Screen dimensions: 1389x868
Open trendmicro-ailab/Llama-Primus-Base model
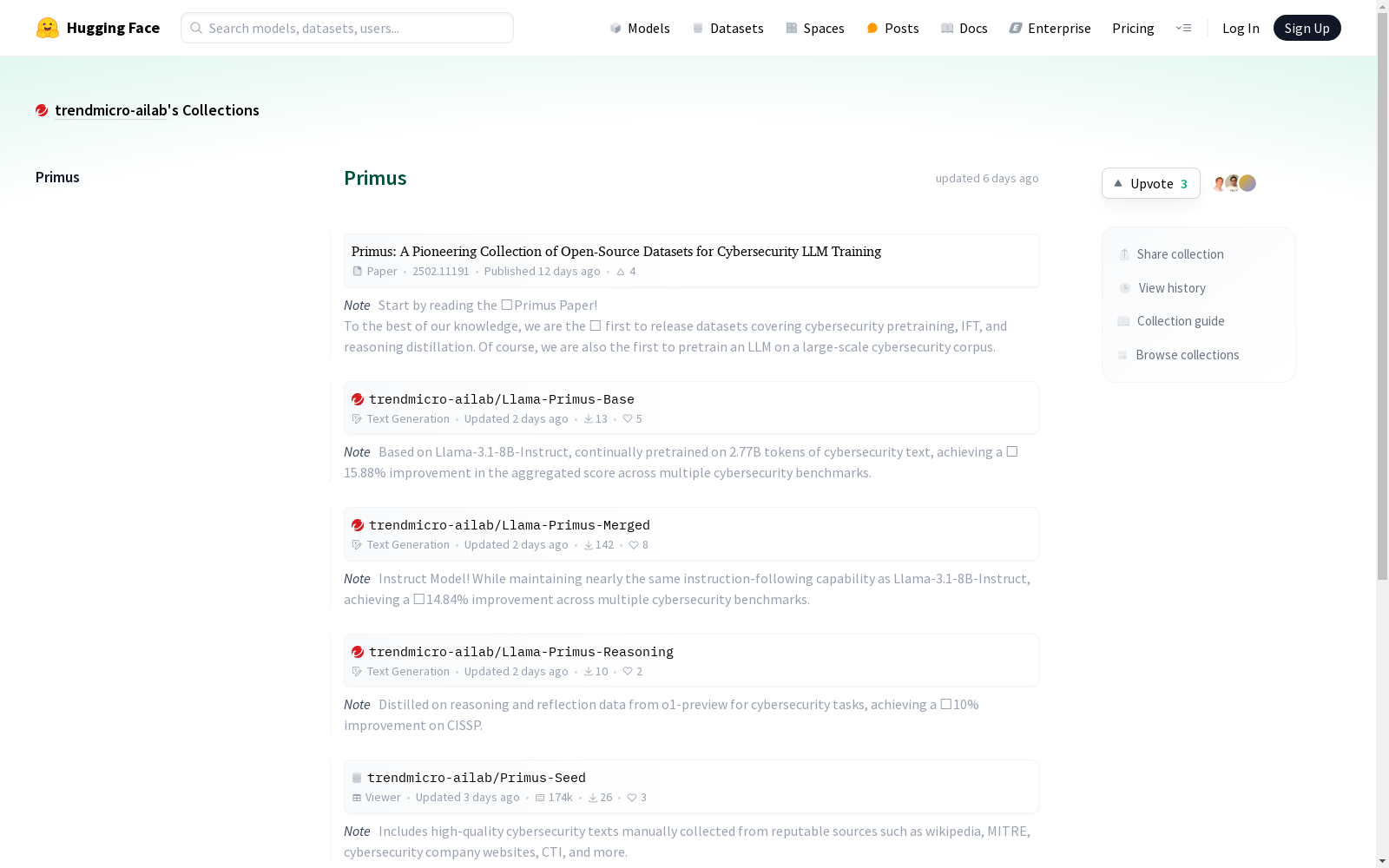point(502,399)
